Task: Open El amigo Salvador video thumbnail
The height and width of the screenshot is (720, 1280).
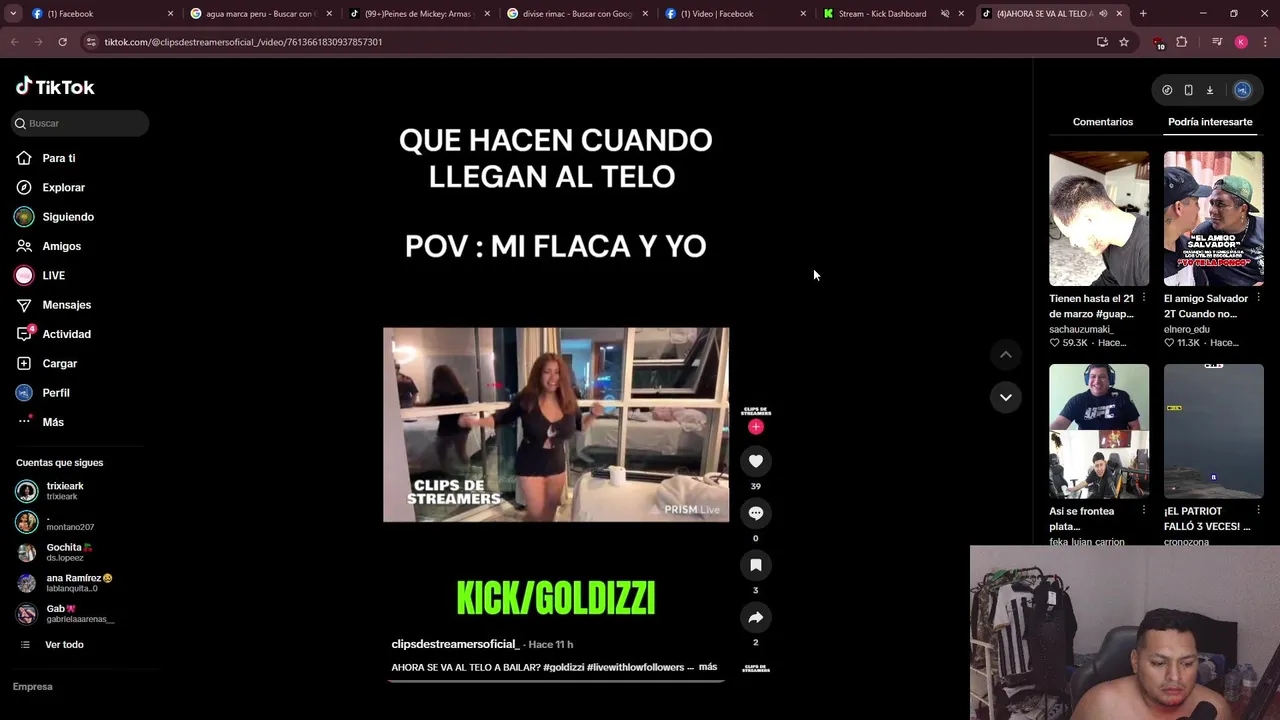Action: coord(1214,219)
